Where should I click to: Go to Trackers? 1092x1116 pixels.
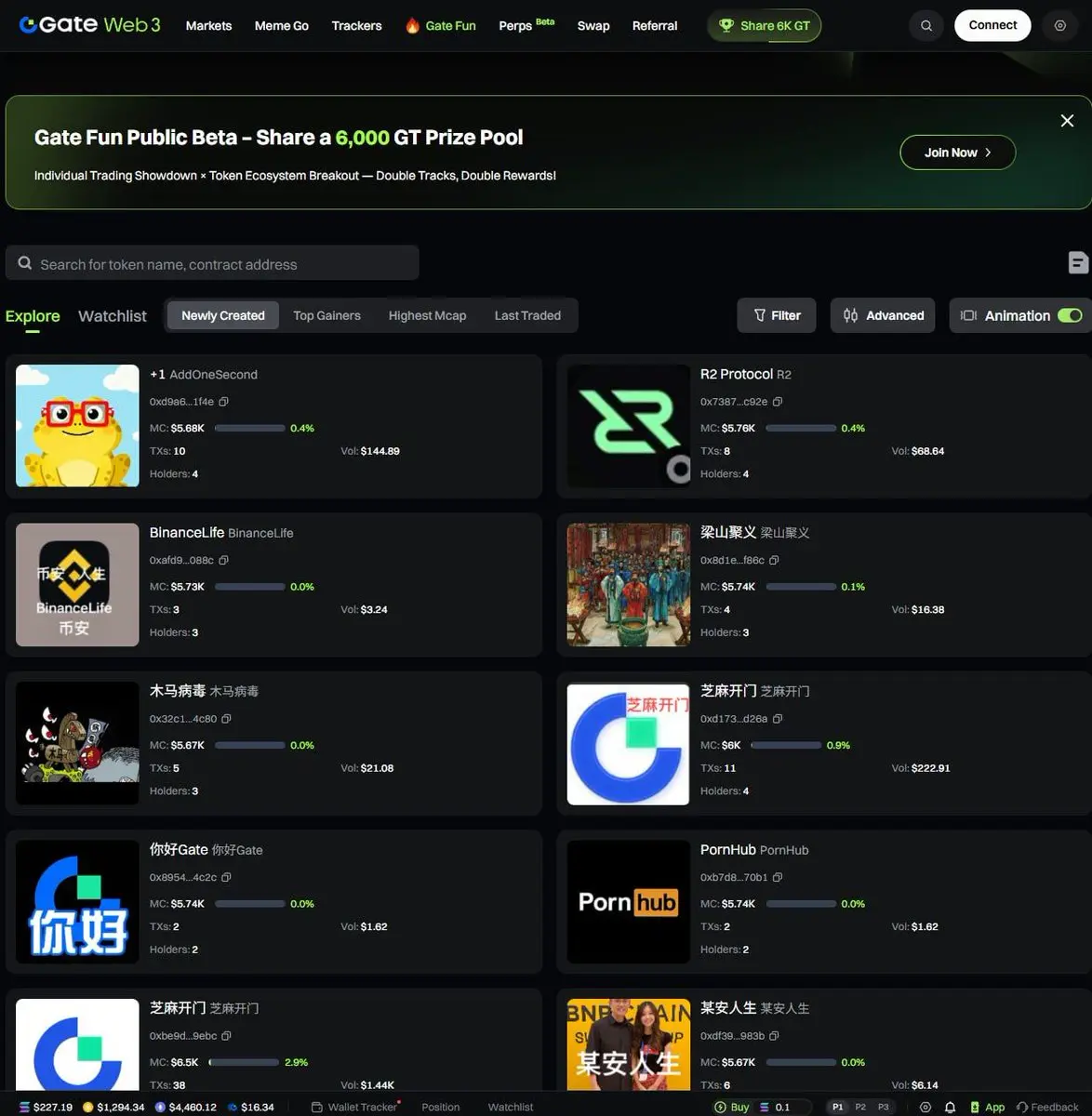point(357,26)
